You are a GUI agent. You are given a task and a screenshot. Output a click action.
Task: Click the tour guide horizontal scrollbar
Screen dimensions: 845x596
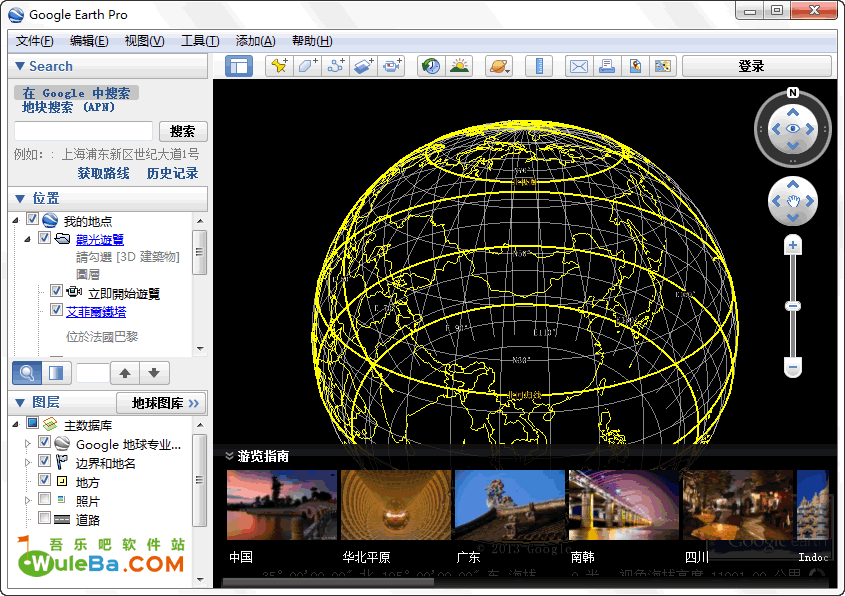328,582
